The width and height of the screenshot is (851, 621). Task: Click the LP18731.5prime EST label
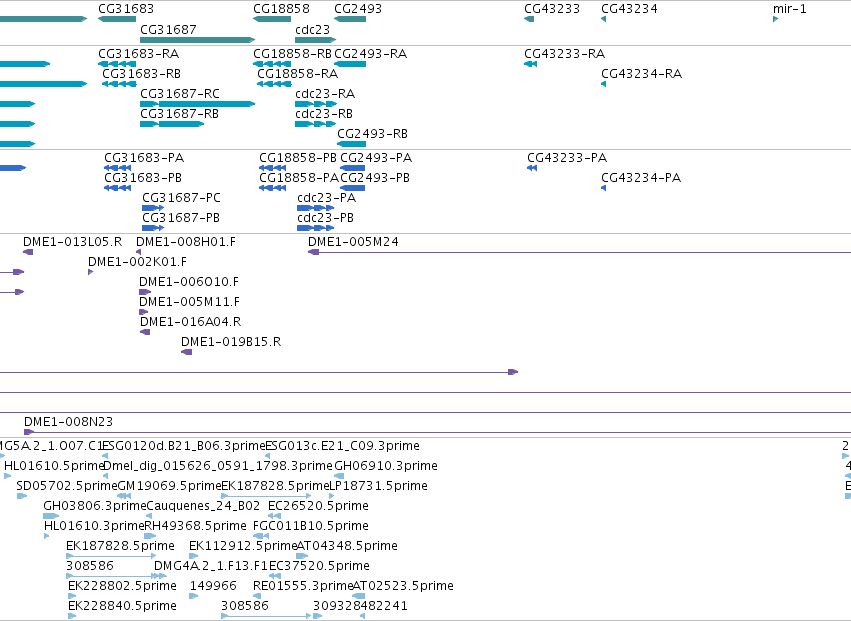click(378, 486)
